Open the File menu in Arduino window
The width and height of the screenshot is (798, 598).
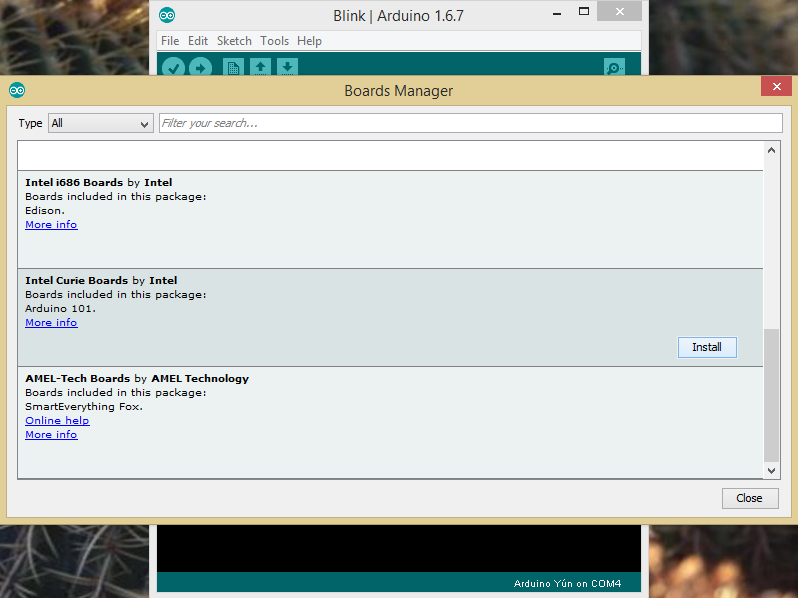[170, 41]
